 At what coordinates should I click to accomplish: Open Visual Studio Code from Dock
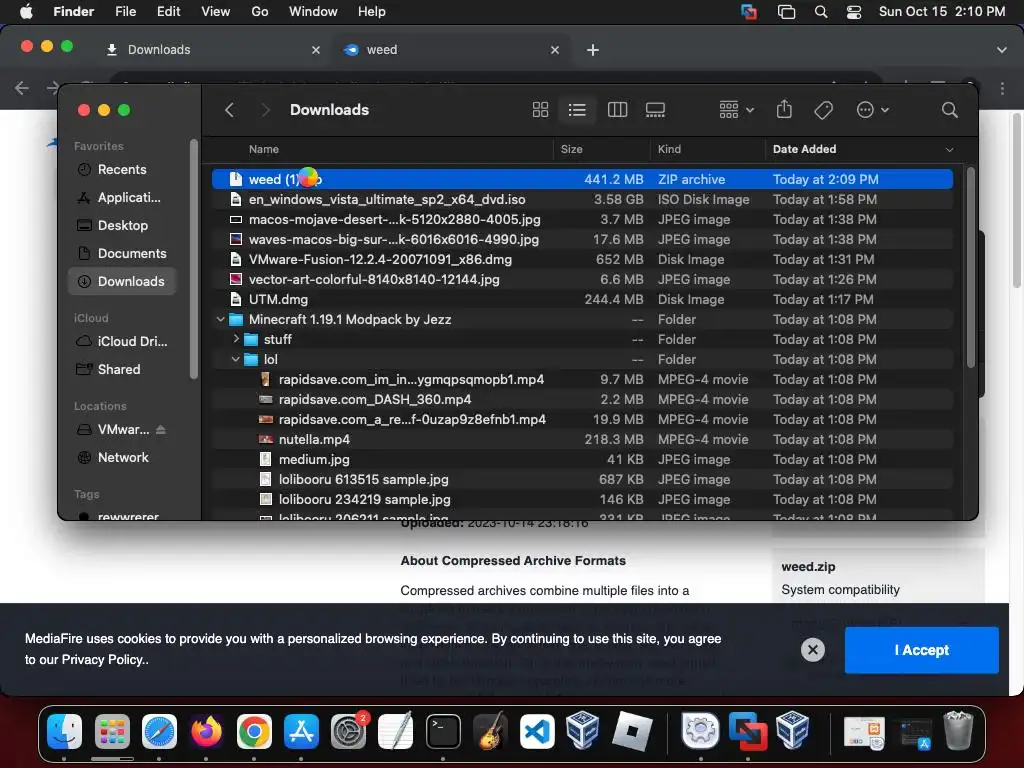click(537, 731)
